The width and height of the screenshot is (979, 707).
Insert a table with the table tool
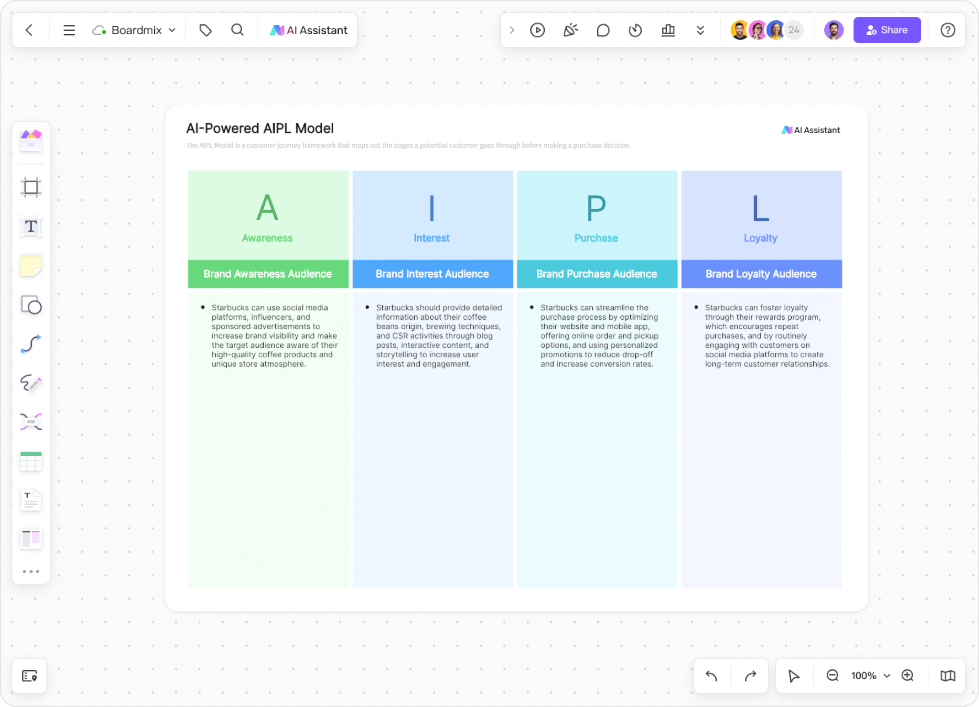pos(31,462)
